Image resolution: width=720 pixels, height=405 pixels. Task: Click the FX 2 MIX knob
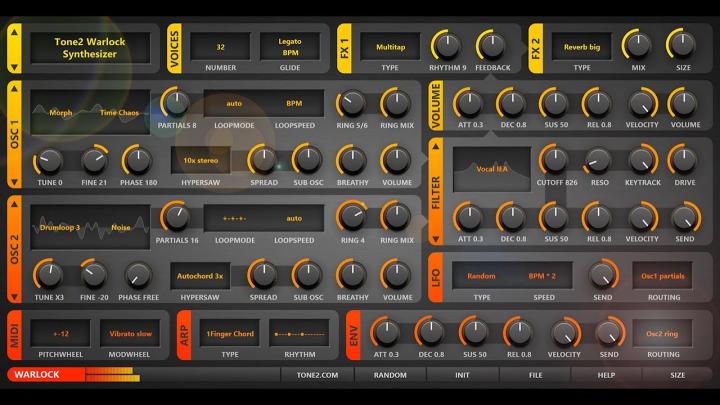[638, 45]
